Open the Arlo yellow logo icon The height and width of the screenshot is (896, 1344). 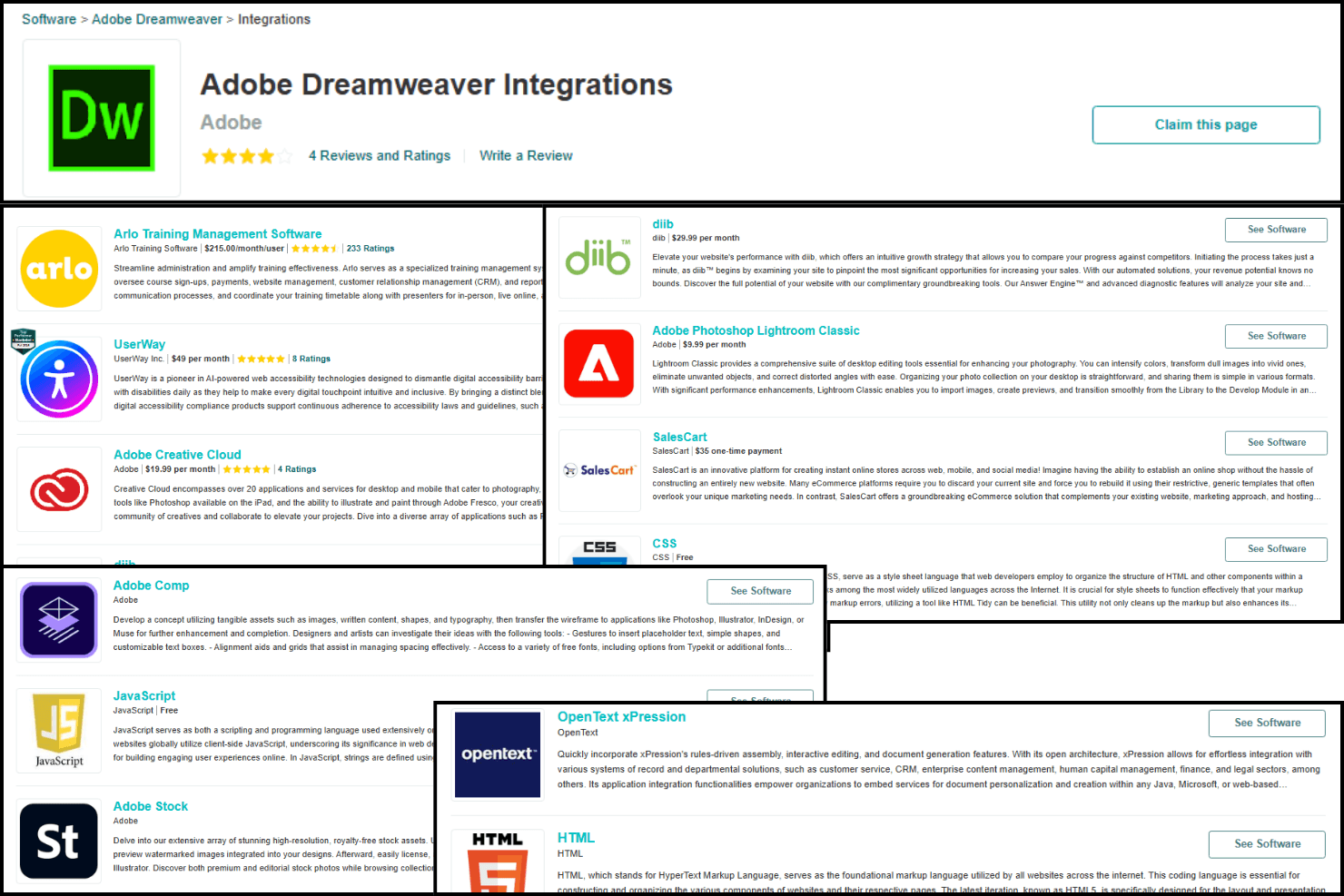pos(59,269)
